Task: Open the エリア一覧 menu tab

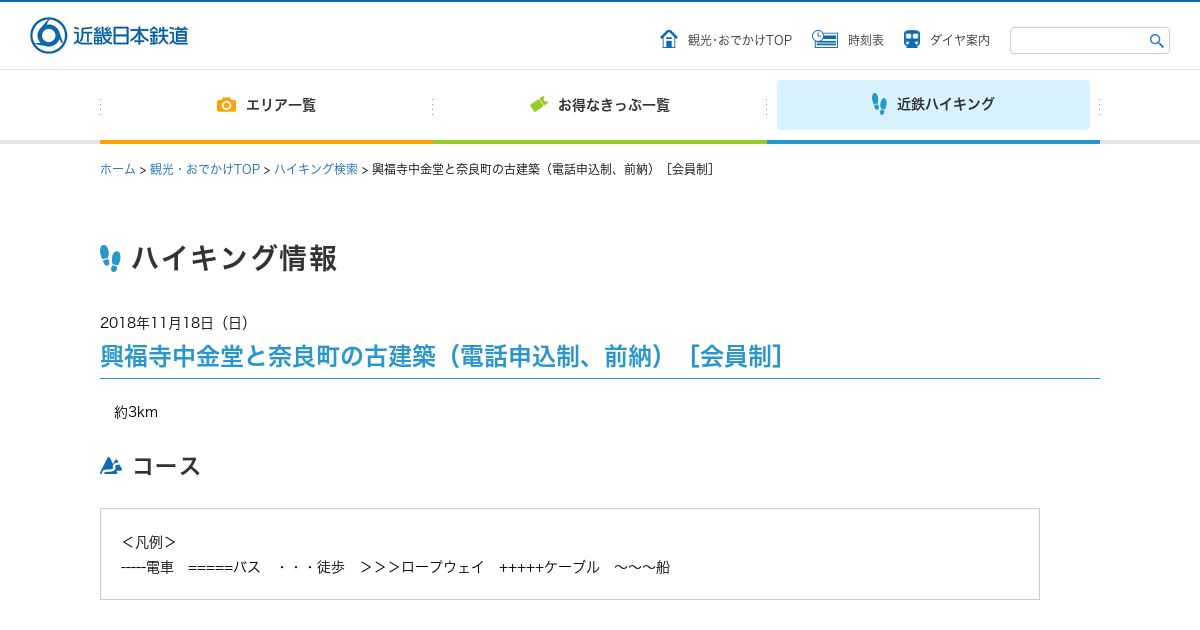Action: (x=267, y=105)
